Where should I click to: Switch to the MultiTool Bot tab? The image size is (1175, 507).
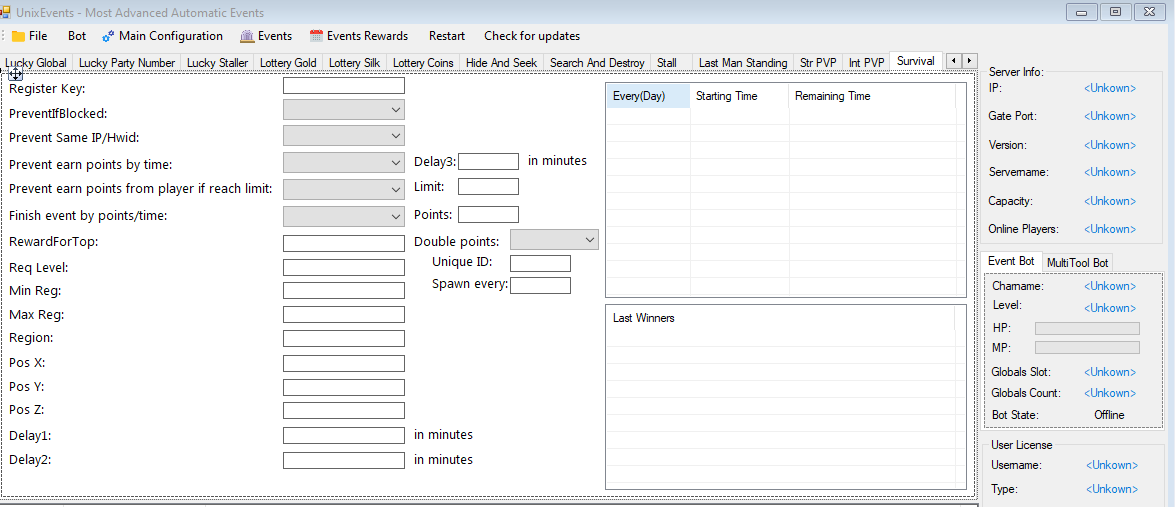pos(1078,263)
